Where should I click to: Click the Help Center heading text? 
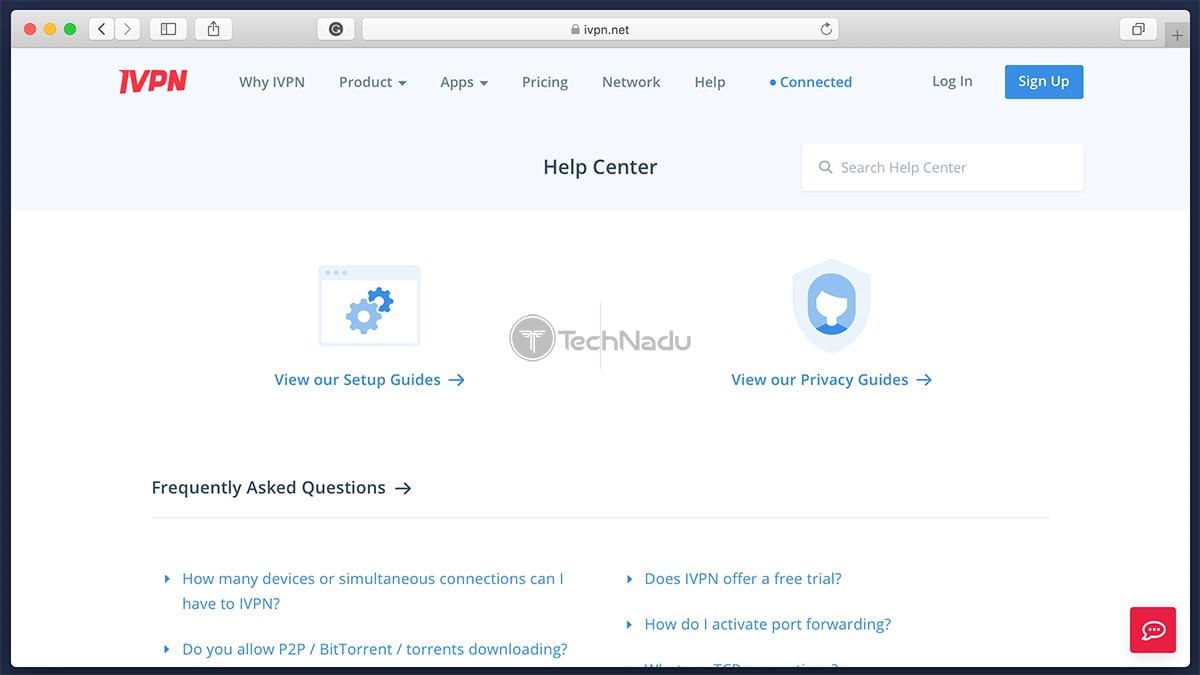tap(600, 167)
